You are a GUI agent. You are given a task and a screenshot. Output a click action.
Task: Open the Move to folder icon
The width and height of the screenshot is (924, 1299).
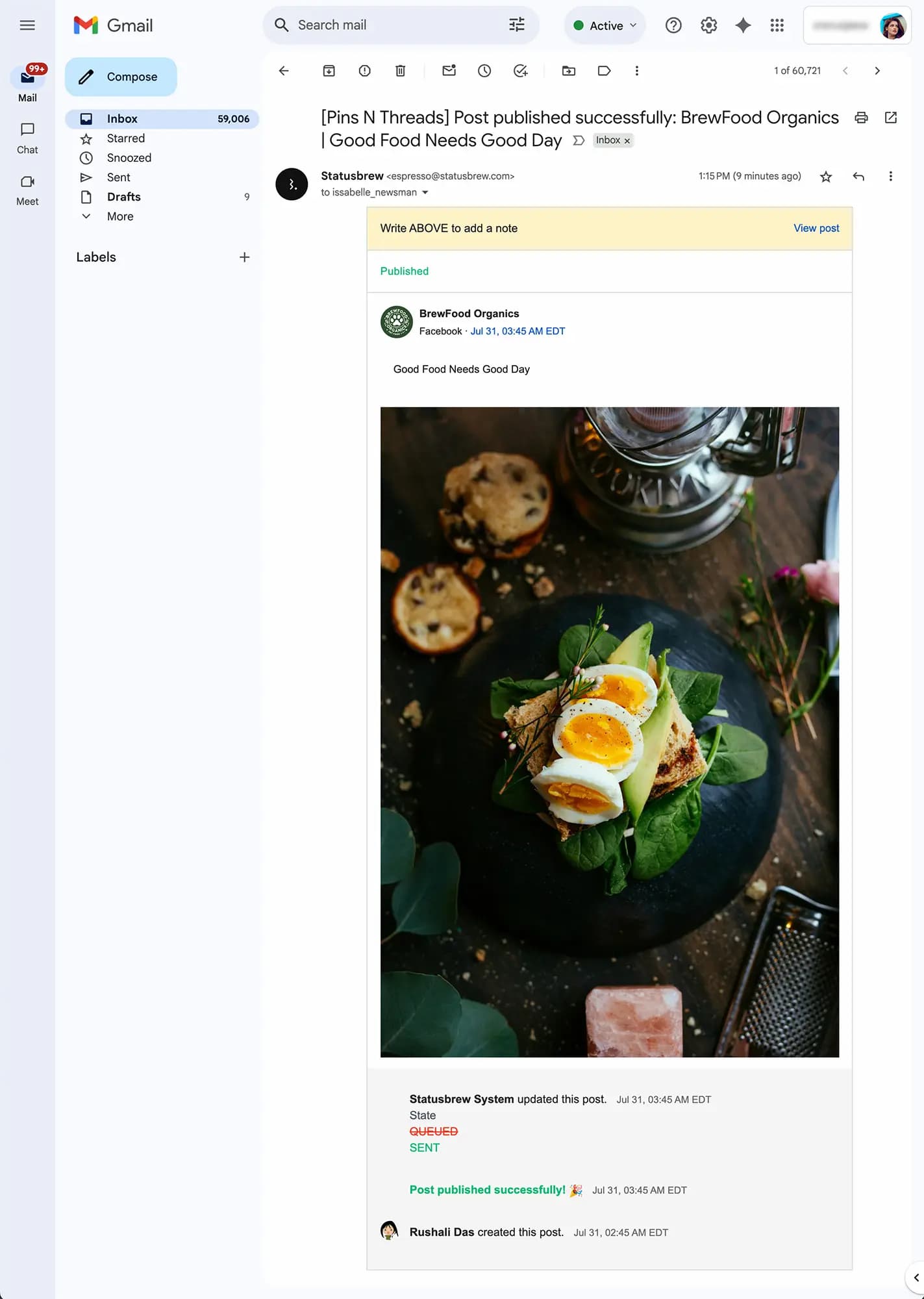pos(569,71)
